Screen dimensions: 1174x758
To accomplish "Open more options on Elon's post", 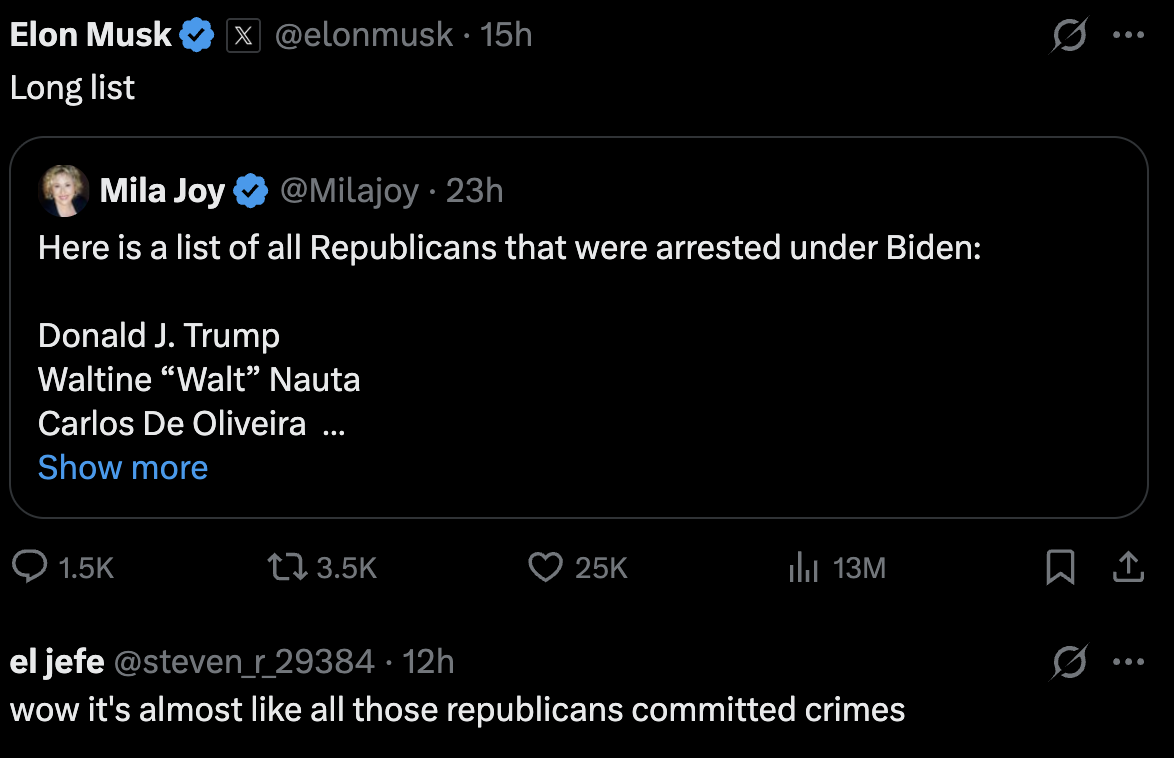I will pos(1128,36).
